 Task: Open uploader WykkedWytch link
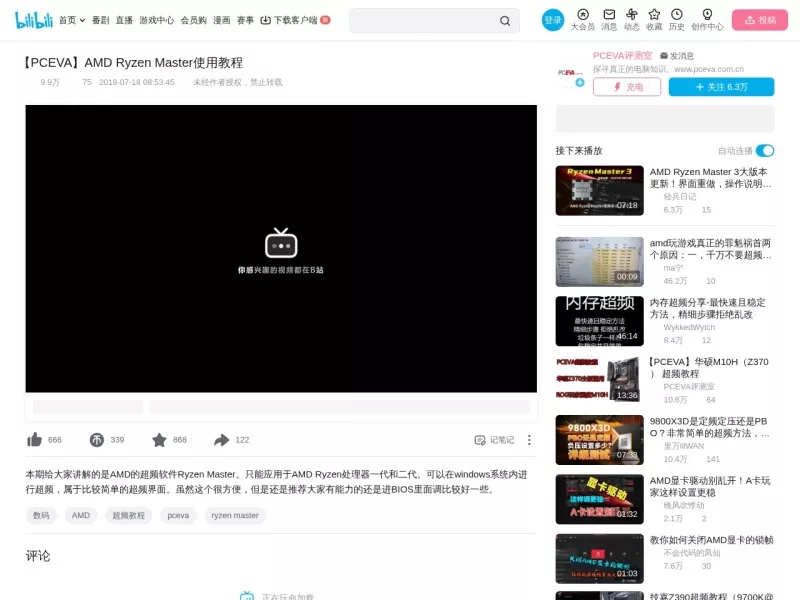click(x=689, y=327)
